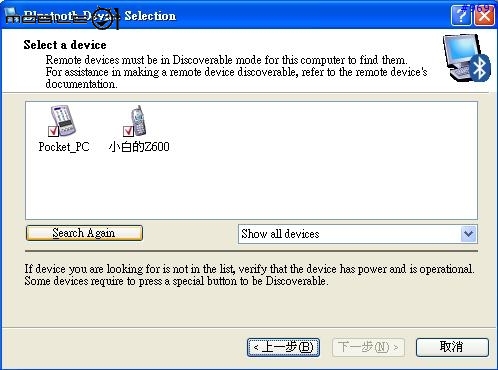Toggle the checkmark on 小白的Z600 device
Image resolution: width=498 pixels, height=370 pixels.
128,131
